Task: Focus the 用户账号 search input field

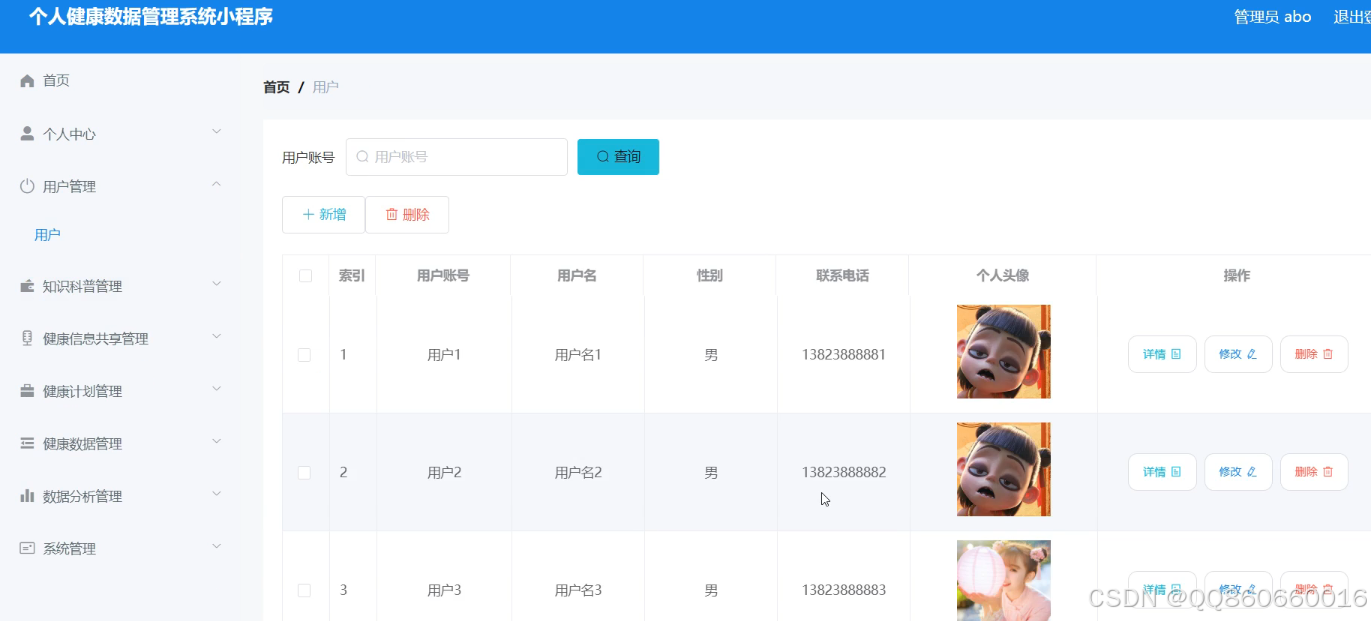Action: [x=457, y=157]
